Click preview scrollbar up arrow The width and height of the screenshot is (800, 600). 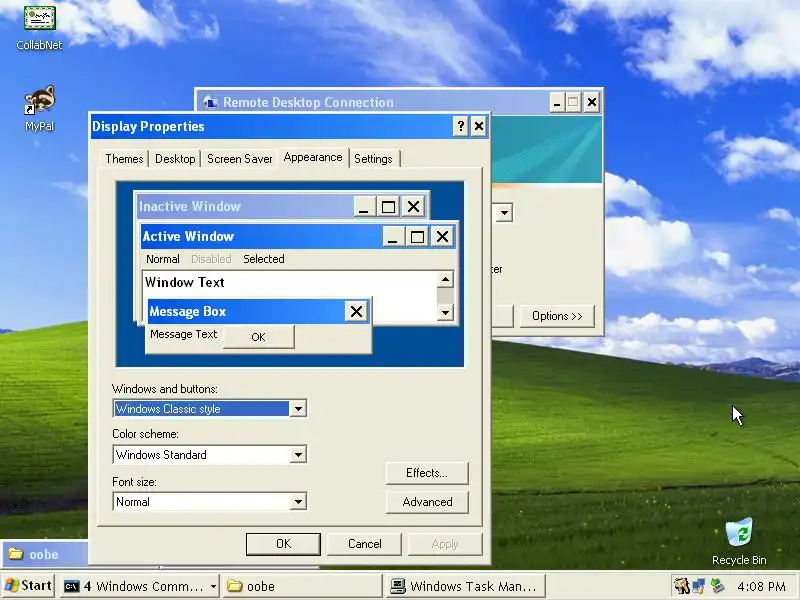click(445, 279)
